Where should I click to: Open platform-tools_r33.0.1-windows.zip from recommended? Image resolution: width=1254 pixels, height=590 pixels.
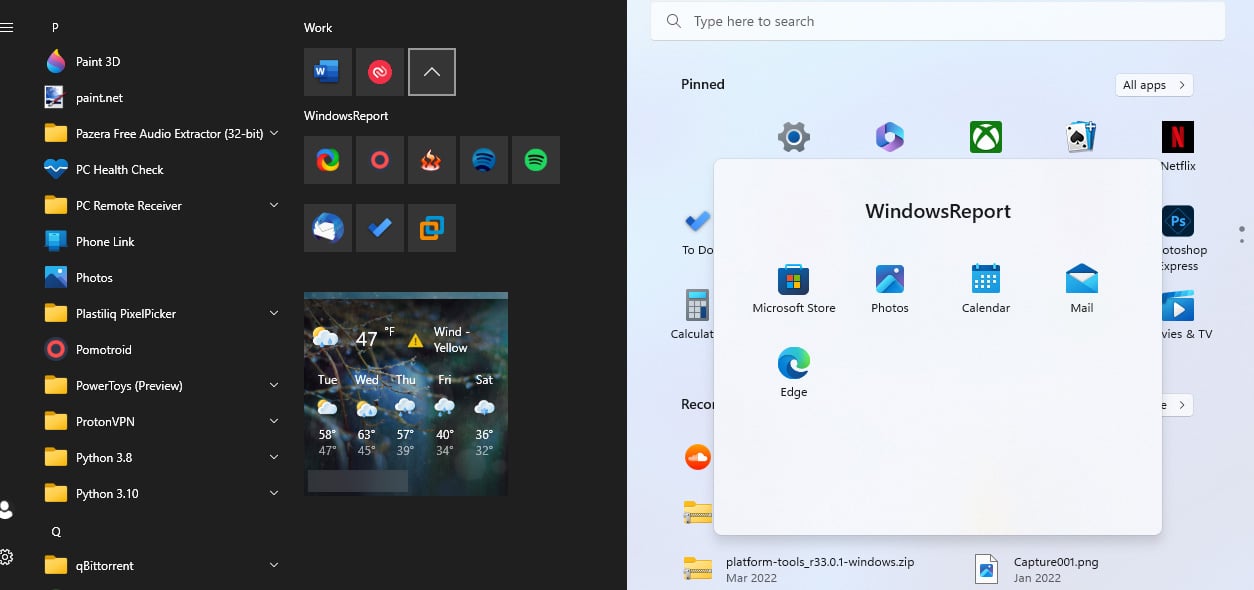point(799,569)
